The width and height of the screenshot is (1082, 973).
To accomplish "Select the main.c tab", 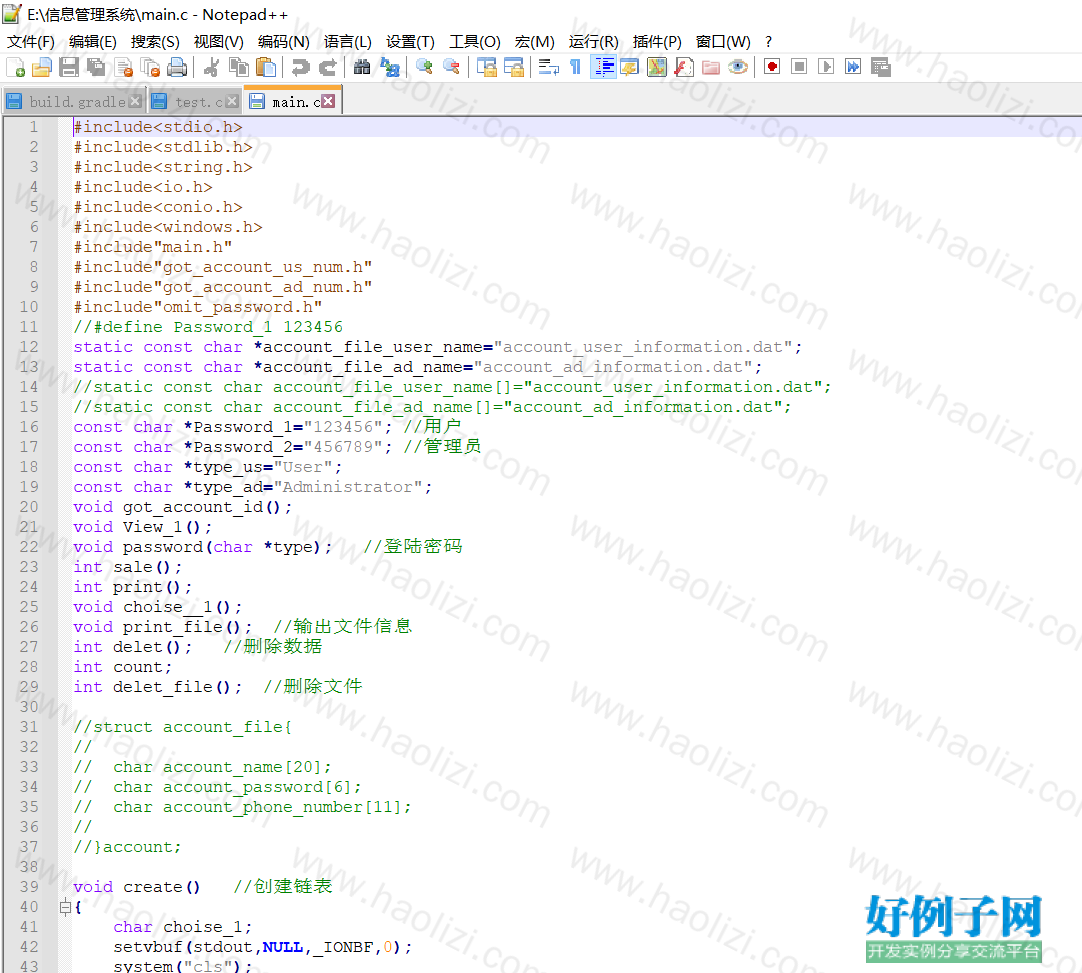I will pos(293,101).
